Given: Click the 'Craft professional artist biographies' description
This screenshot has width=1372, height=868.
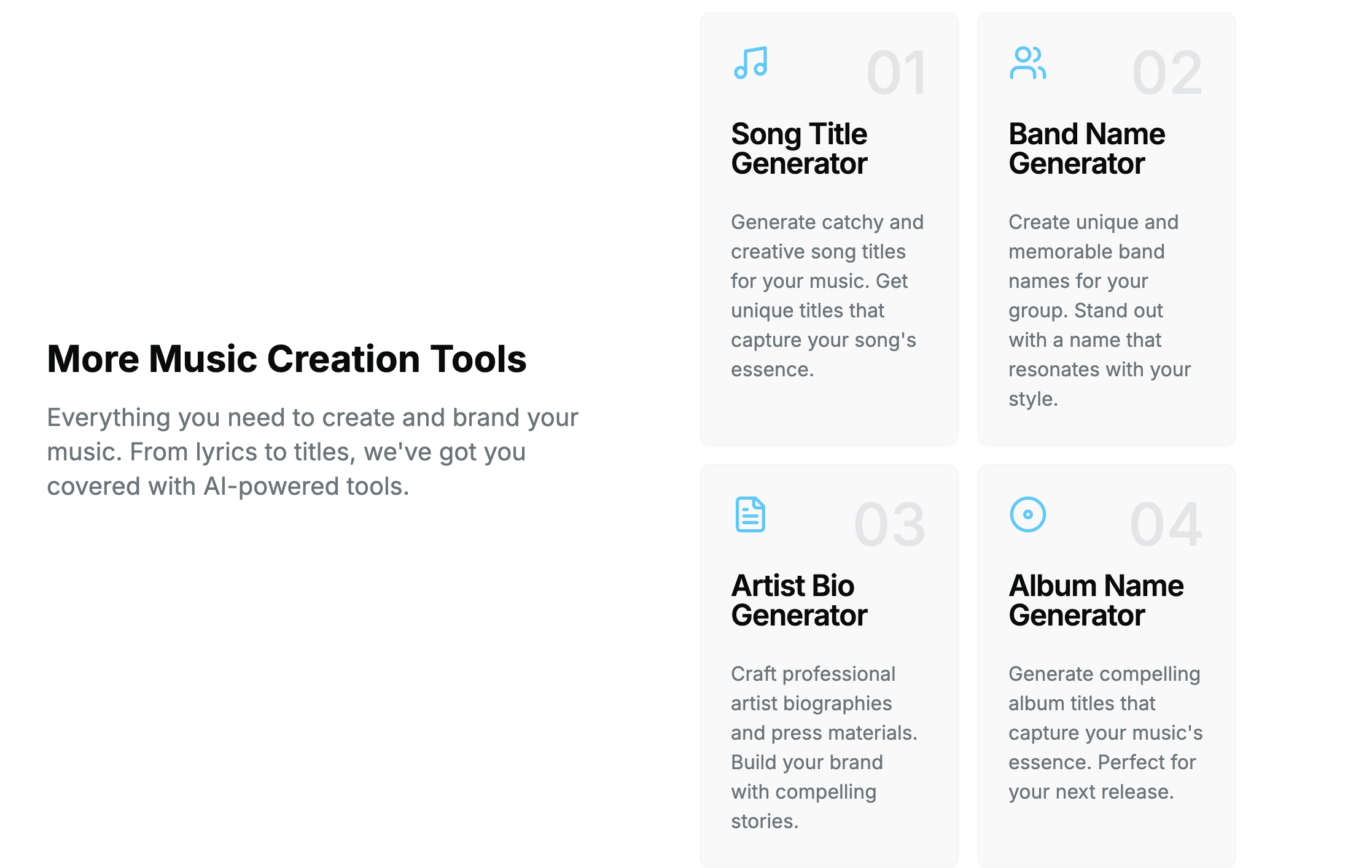Looking at the screenshot, I should 824,748.
